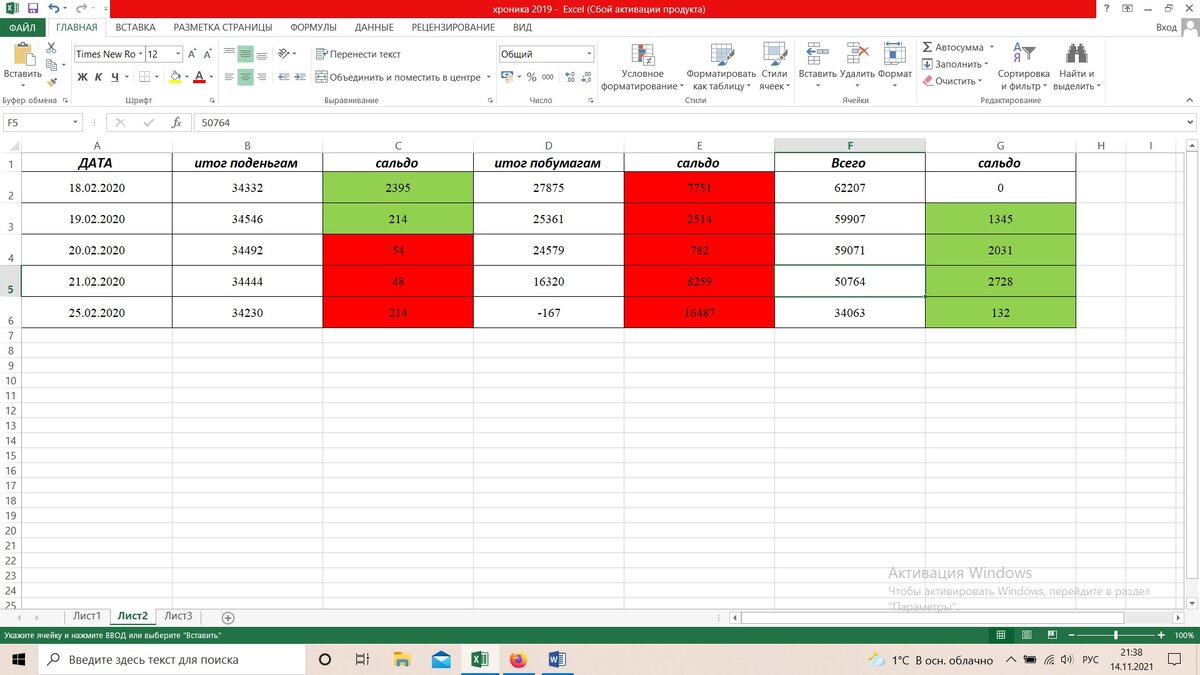Viewport: 1200px width, 675px height.
Task: Click the Save icon in quick access toolbar
Action: tap(33, 8)
